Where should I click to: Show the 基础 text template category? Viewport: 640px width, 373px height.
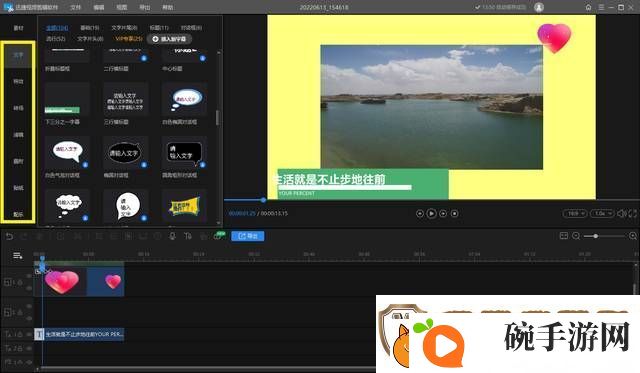pos(90,28)
